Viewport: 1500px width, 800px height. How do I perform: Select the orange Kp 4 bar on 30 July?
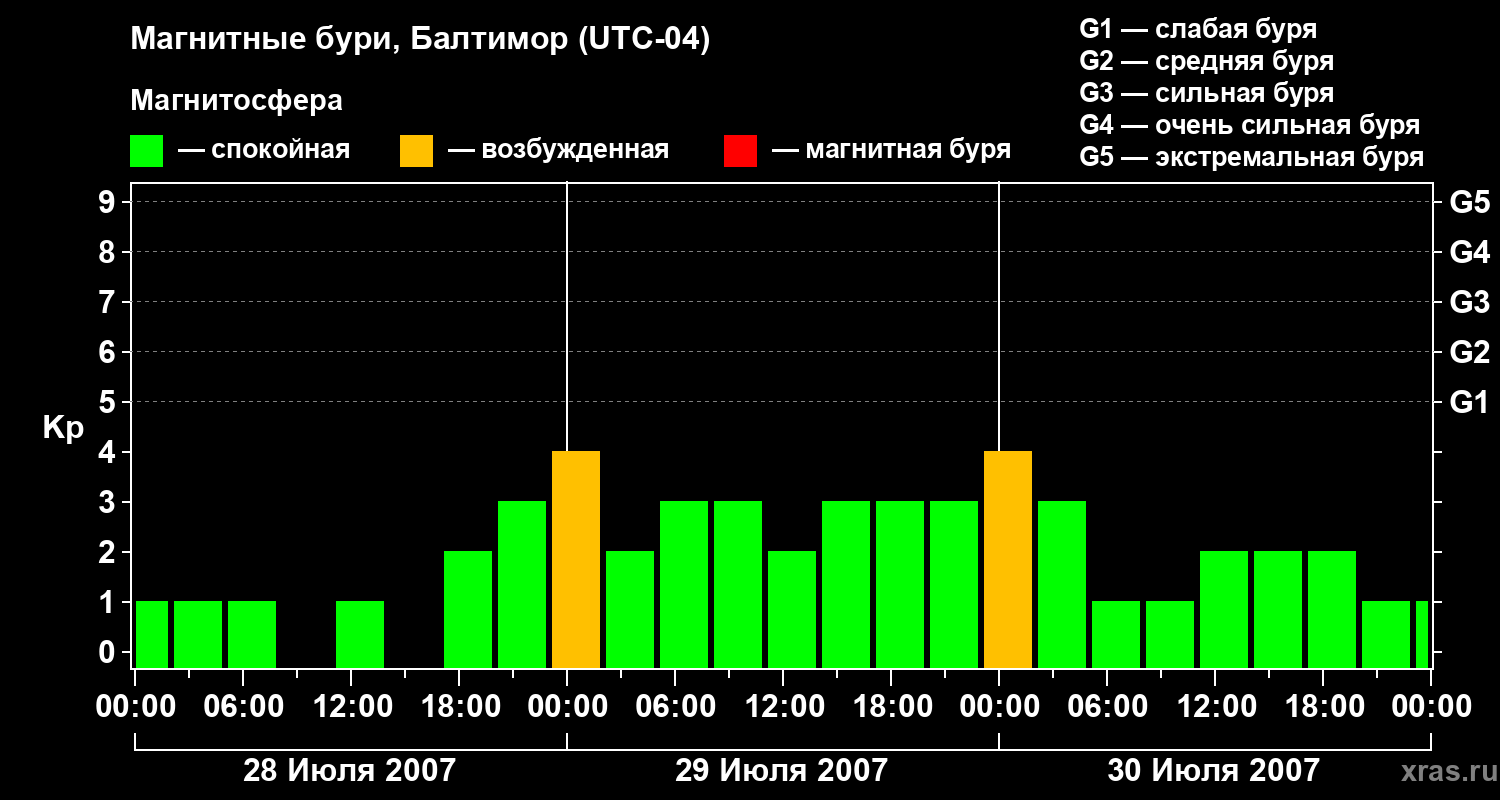1008,560
